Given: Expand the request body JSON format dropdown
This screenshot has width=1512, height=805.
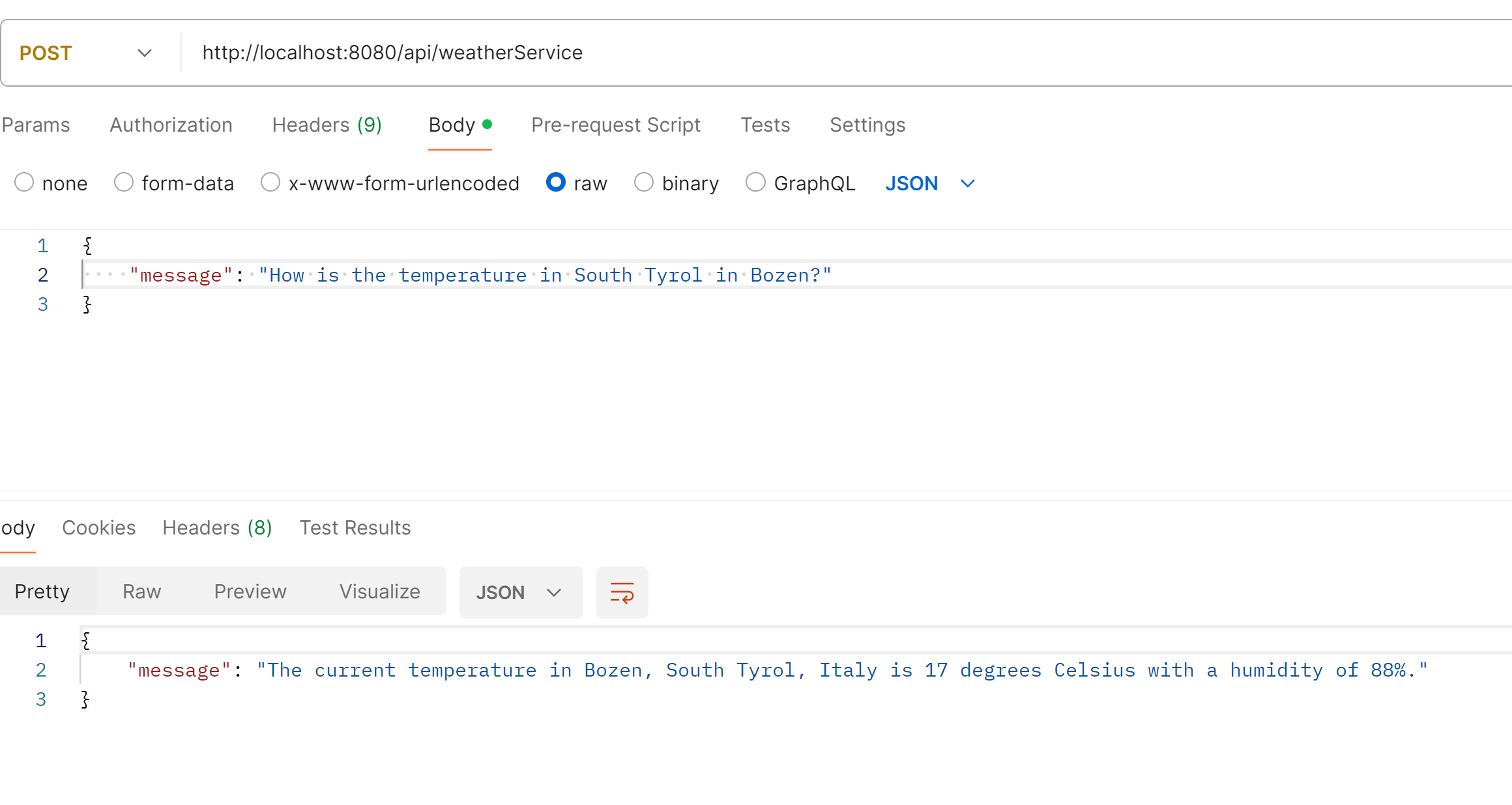Looking at the screenshot, I should [x=930, y=184].
